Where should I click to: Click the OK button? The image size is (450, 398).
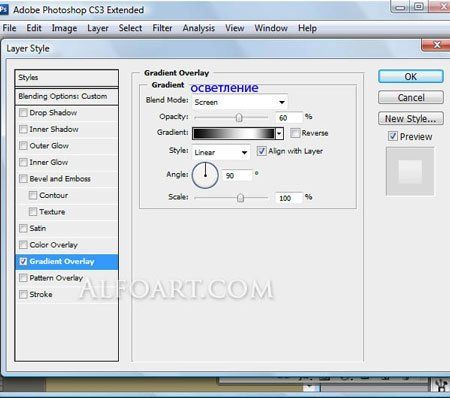pos(411,77)
